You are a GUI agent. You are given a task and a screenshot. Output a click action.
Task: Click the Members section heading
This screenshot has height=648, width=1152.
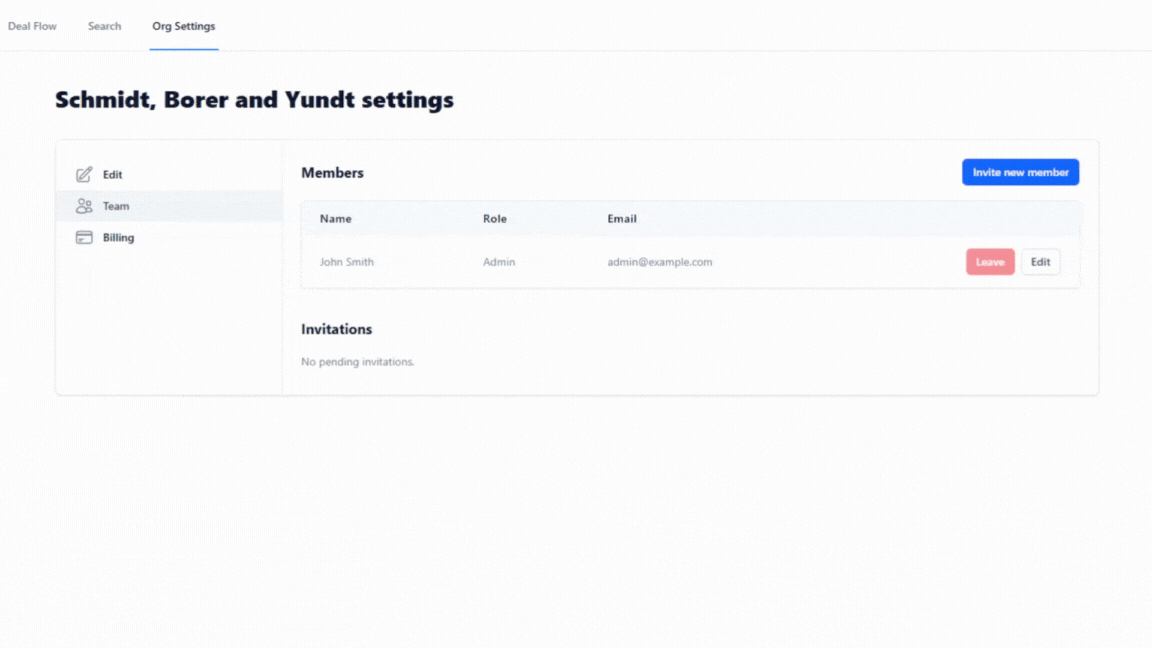click(x=332, y=173)
